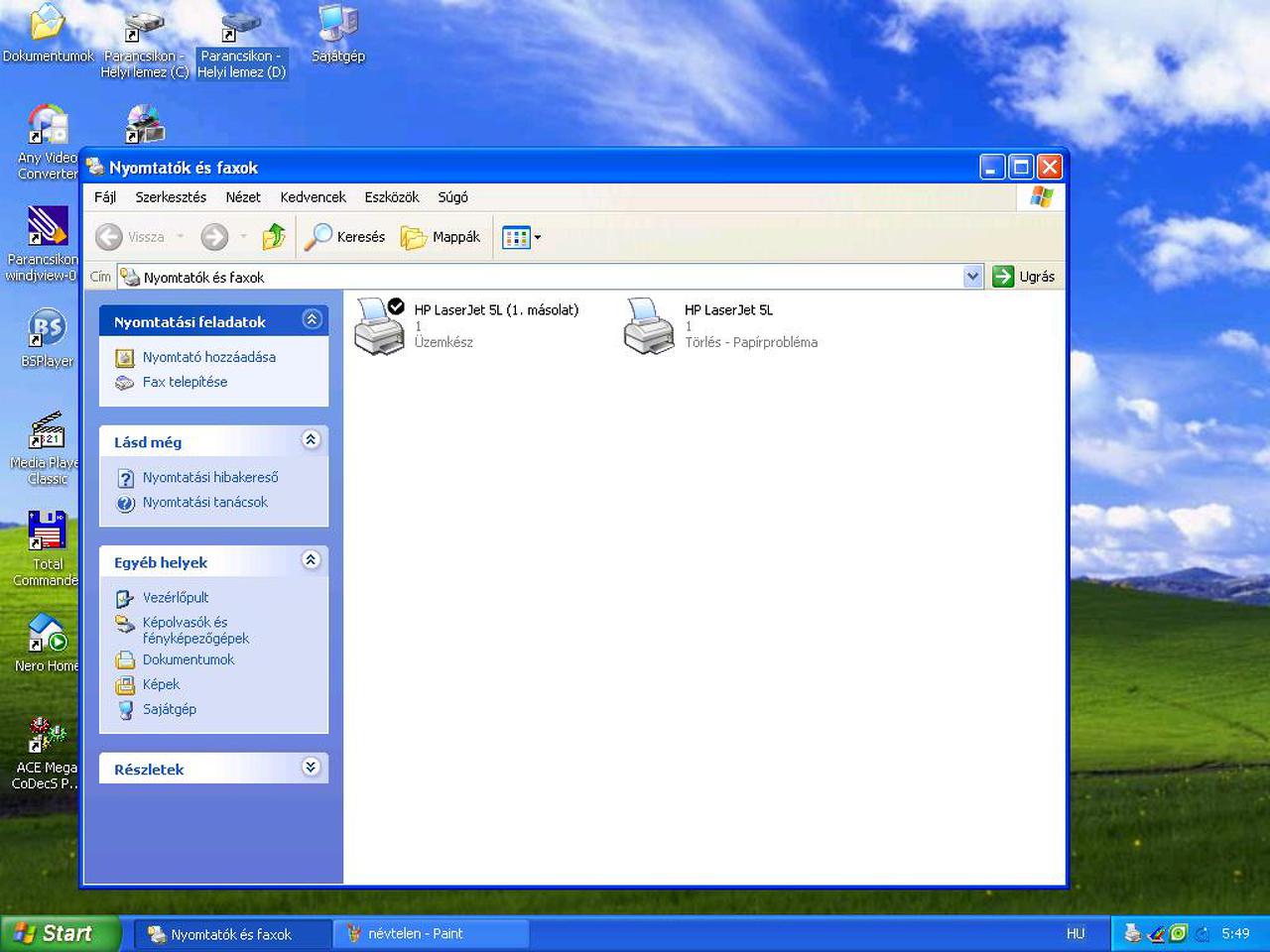Click Fax telepítése link
Screen dimensions: 1270x952
tap(185, 382)
